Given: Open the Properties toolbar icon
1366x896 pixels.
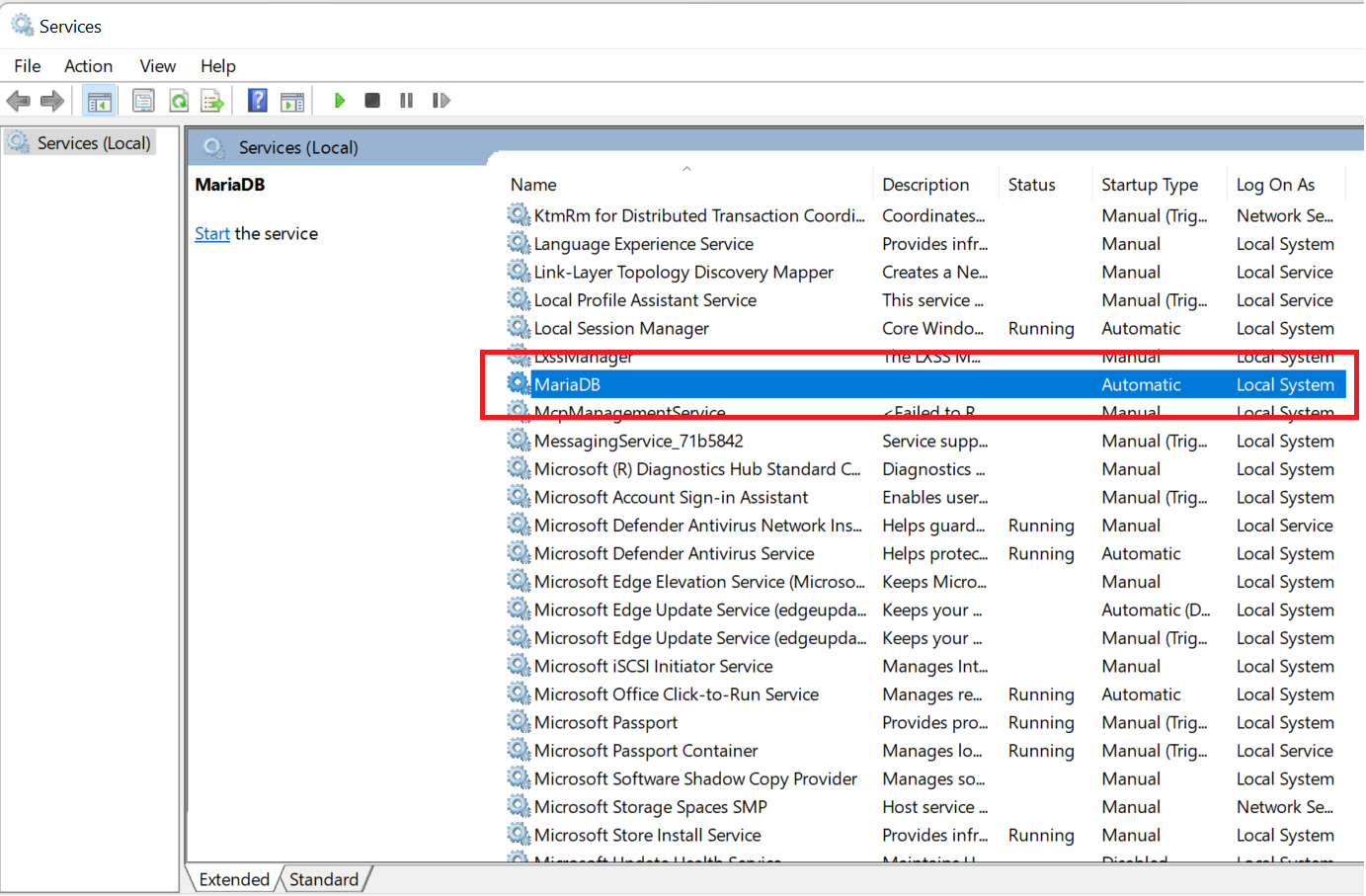Looking at the screenshot, I should click(x=143, y=101).
